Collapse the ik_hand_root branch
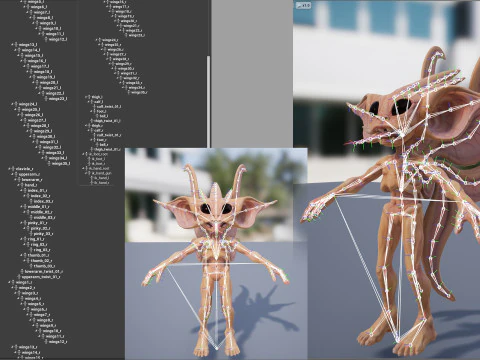This screenshot has width=480, height=360. (83, 169)
